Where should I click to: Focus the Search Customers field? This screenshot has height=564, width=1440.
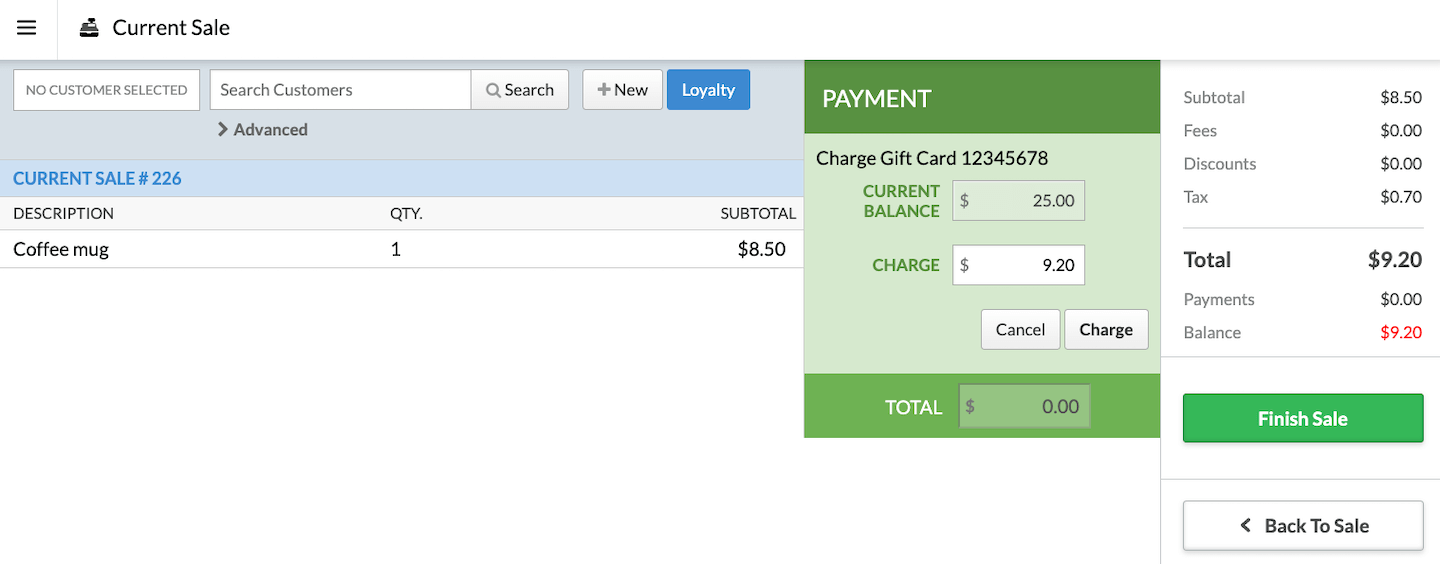pos(340,90)
